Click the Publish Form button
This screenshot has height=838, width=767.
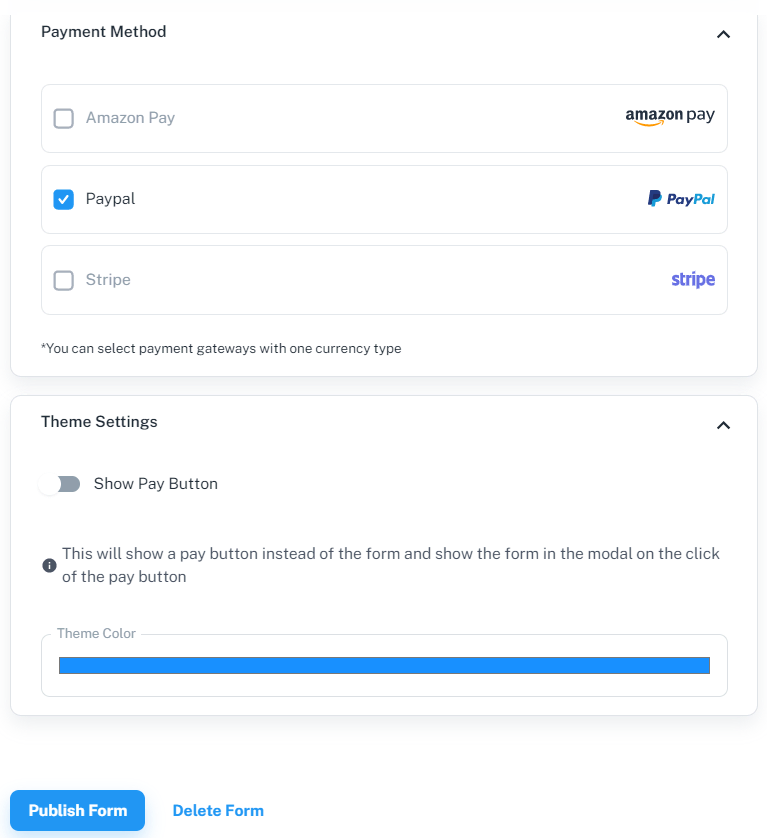[x=77, y=810]
